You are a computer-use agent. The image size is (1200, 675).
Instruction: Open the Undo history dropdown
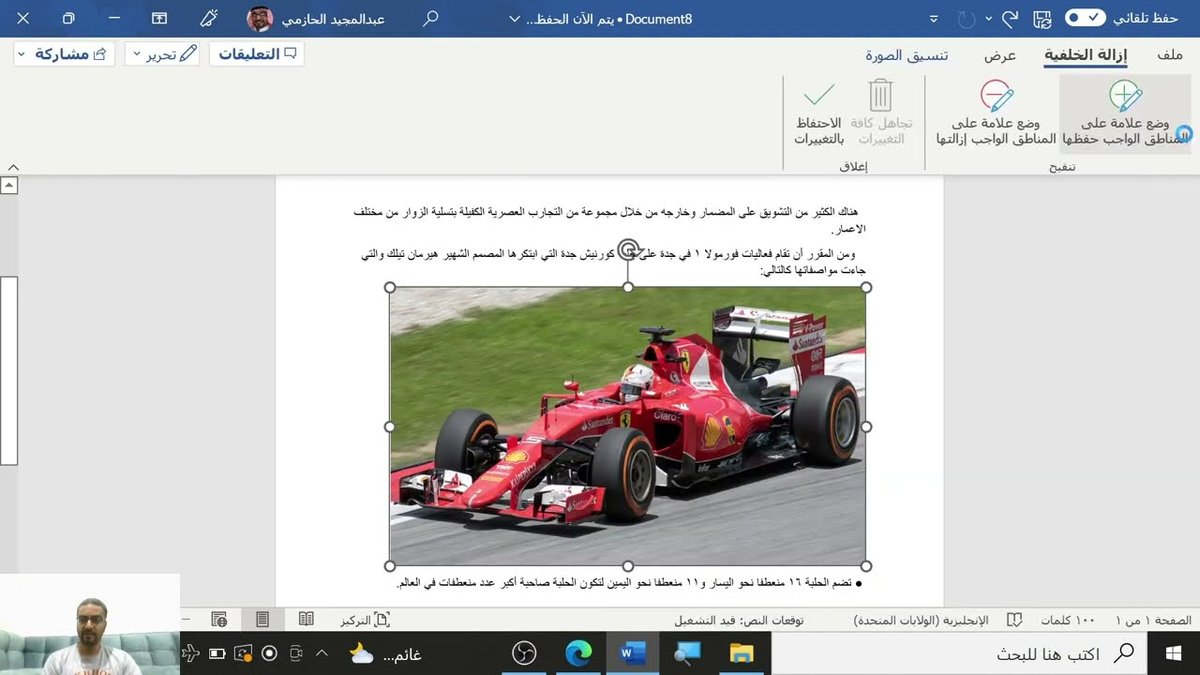click(989, 19)
